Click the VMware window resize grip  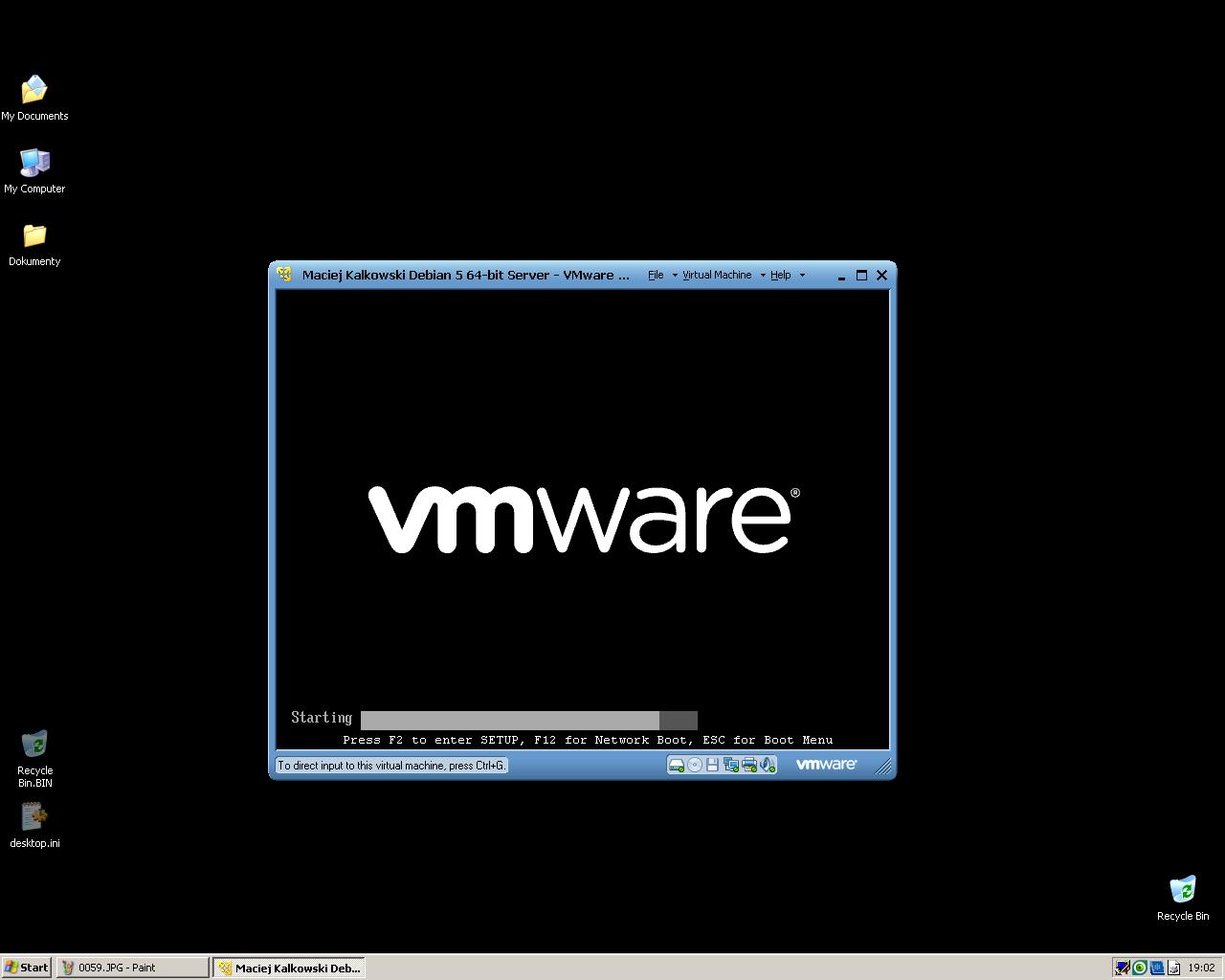pos(883,766)
